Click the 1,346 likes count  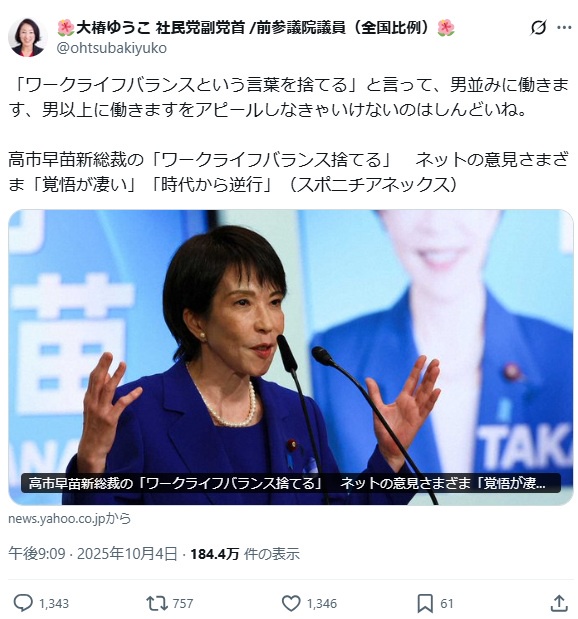pyautogui.click(x=322, y=603)
